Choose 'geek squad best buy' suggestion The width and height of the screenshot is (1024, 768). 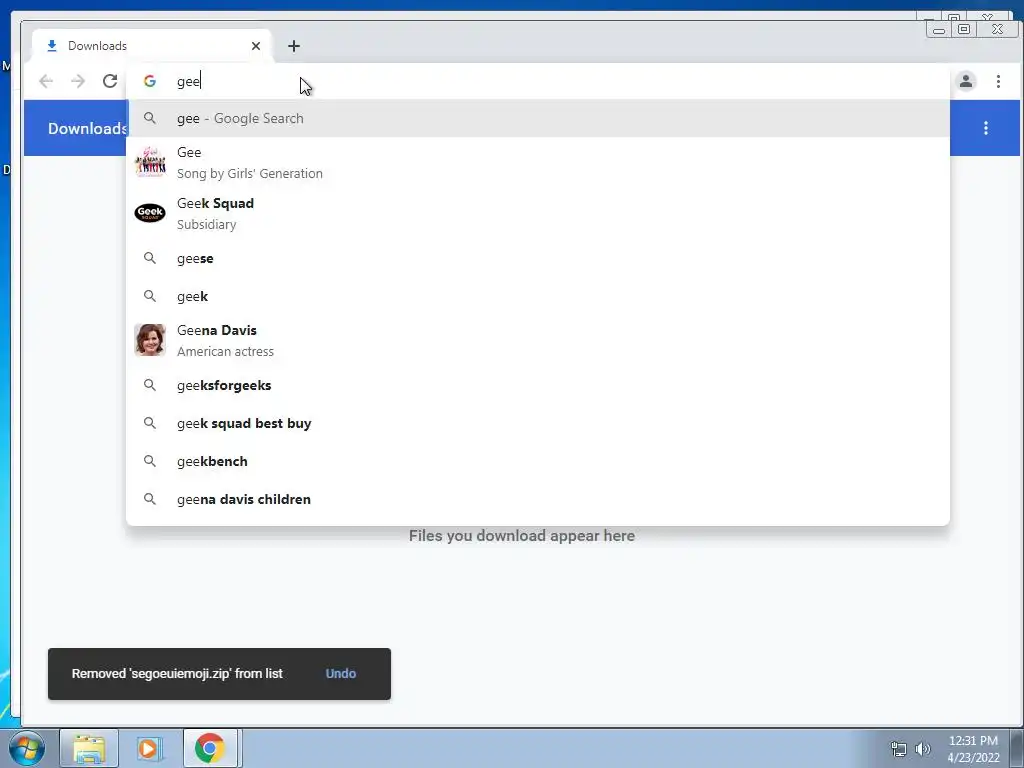(537, 423)
